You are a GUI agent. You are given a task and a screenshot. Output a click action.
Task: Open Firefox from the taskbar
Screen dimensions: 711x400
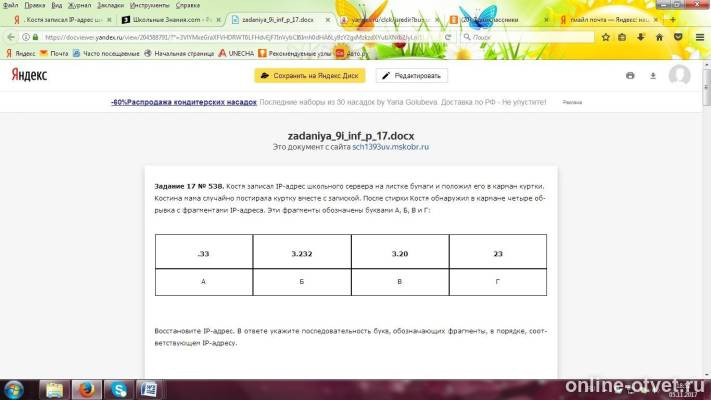click(x=86, y=390)
